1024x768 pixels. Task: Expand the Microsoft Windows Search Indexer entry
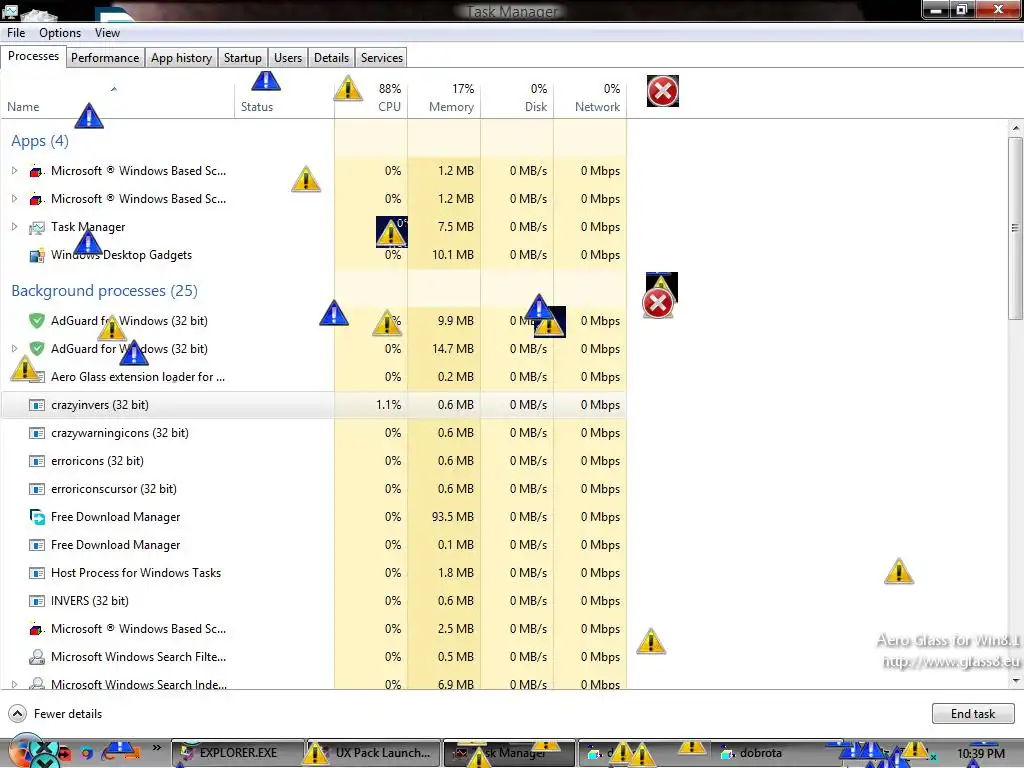coord(14,684)
